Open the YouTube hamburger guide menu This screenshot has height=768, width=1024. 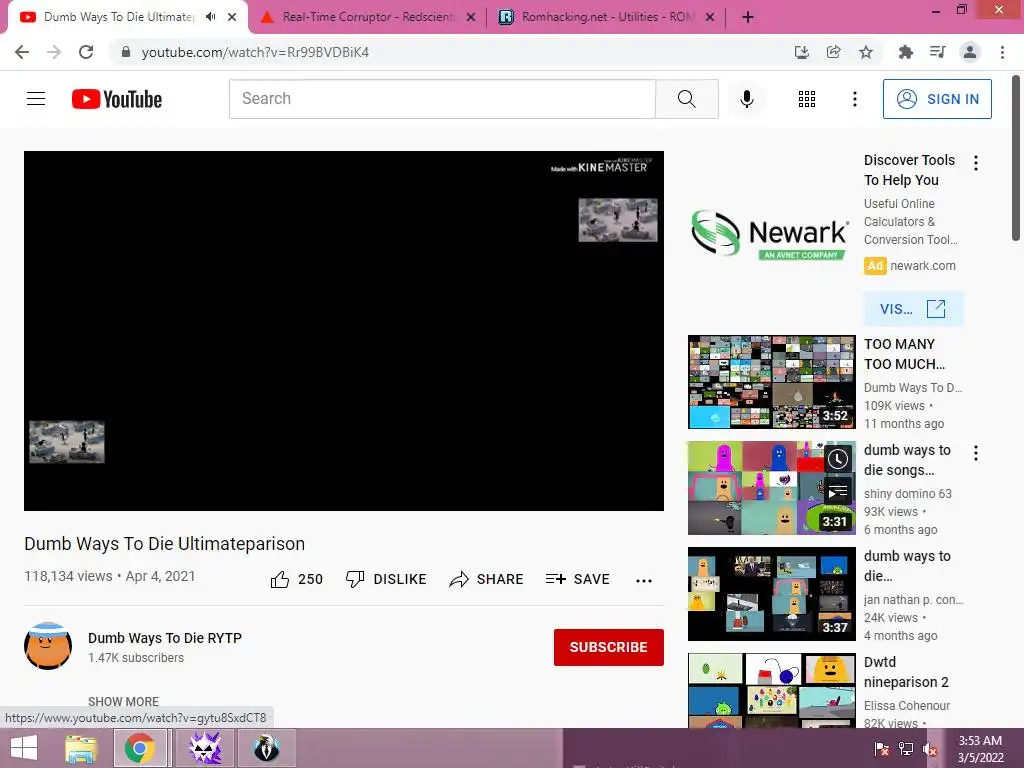36,99
